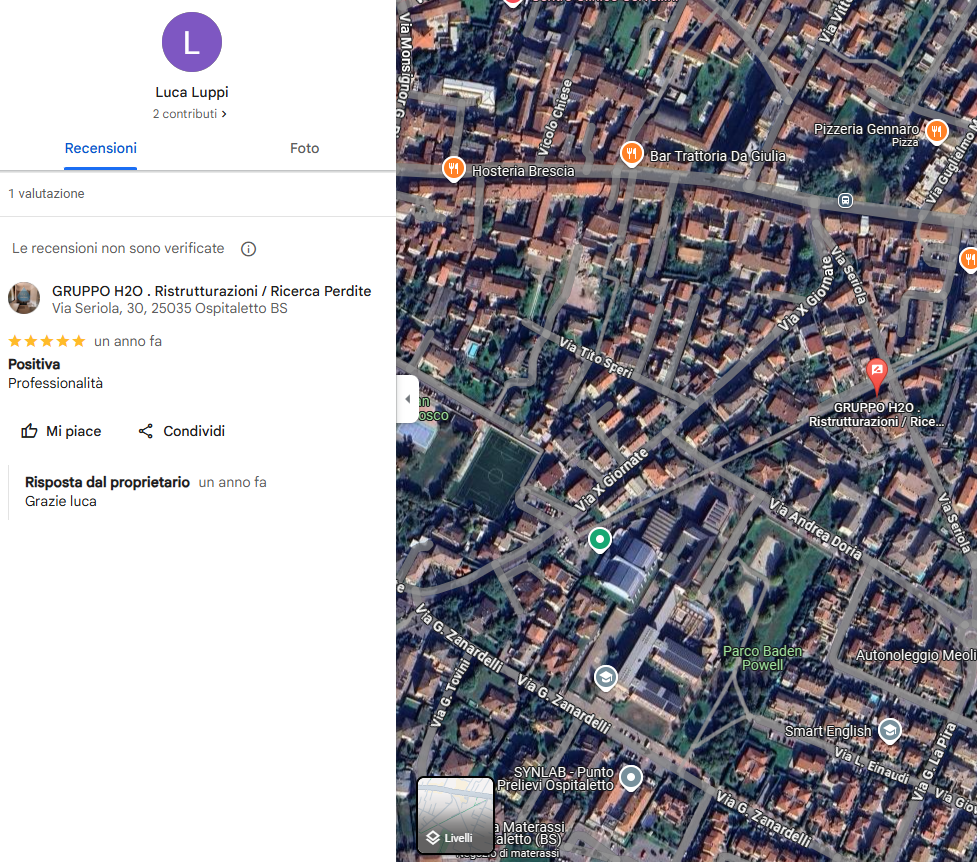Click the Luca Luppi name heading

point(192,92)
